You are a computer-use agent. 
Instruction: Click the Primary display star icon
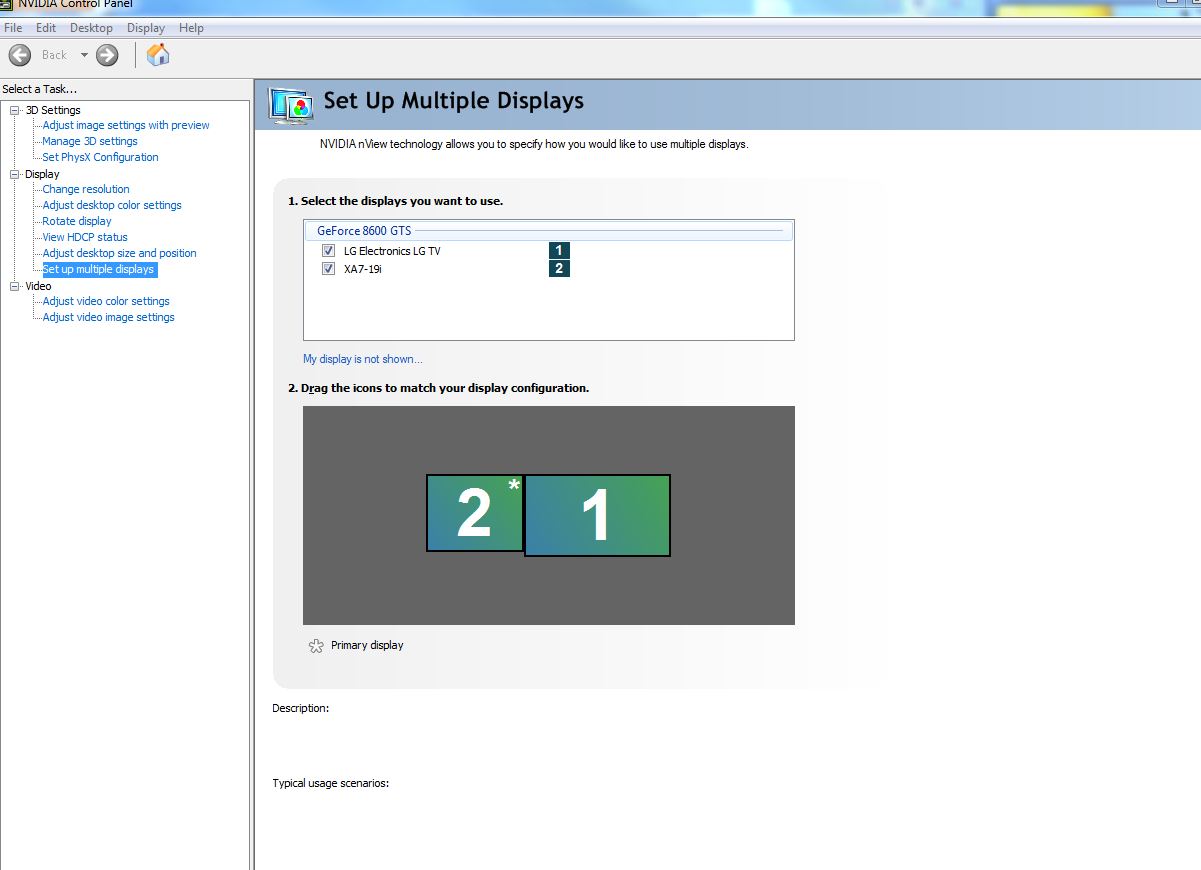tap(316, 646)
